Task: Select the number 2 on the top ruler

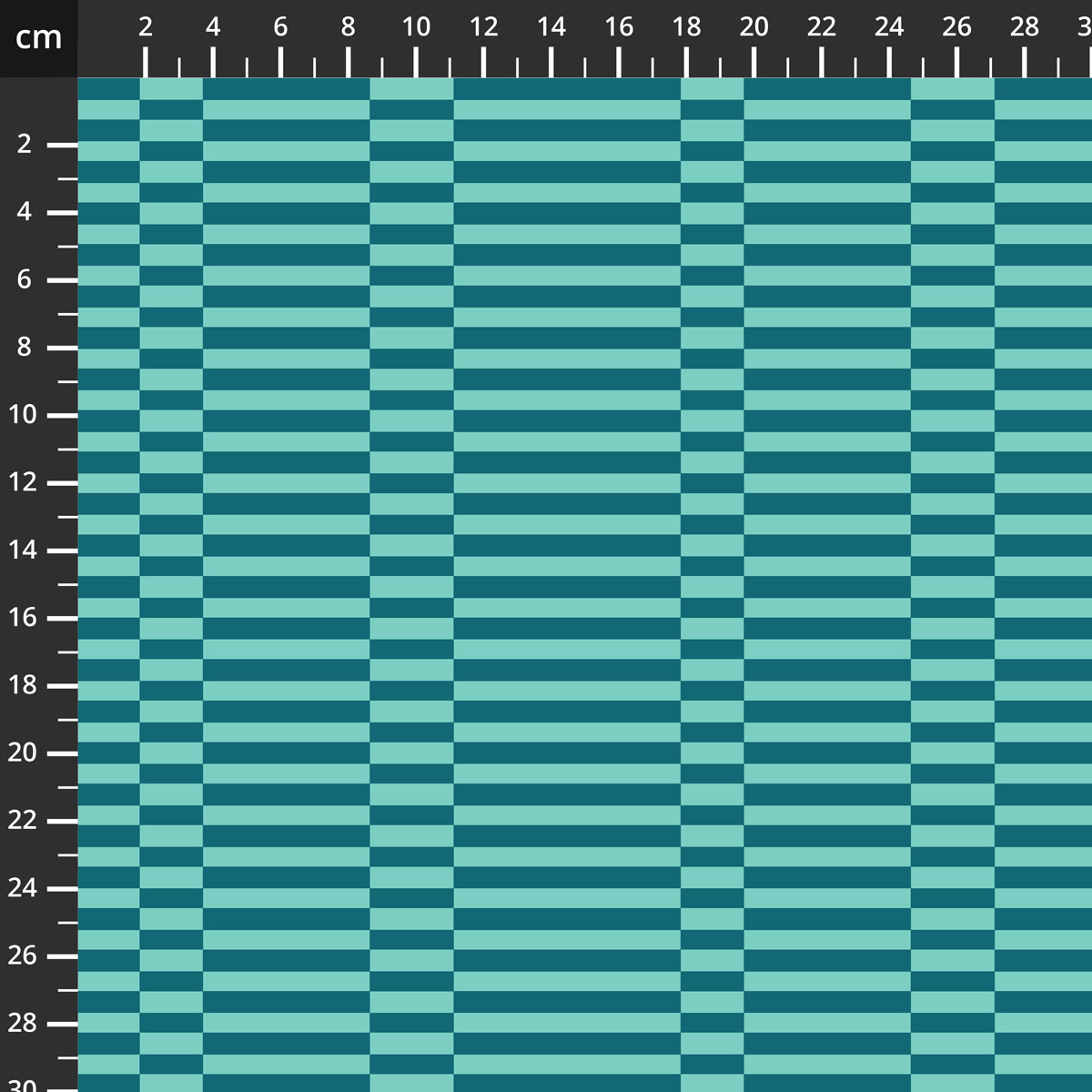Action: click(145, 27)
